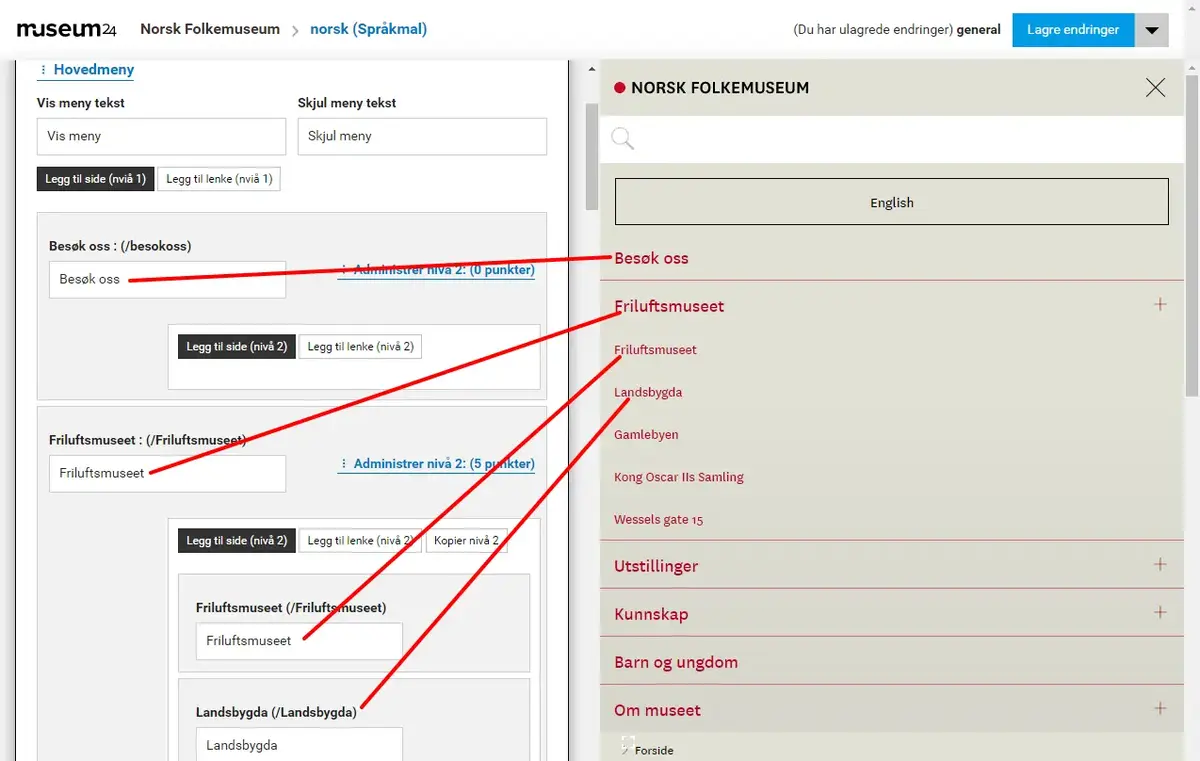
Task: Click the Vis meny tekst input
Action: [x=161, y=136]
